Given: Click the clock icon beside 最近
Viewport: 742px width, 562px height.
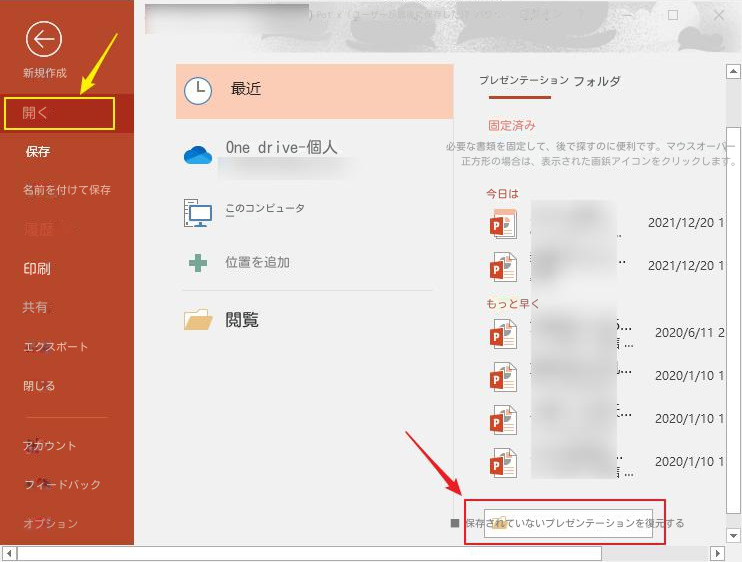Looking at the screenshot, I should point(197,90).
